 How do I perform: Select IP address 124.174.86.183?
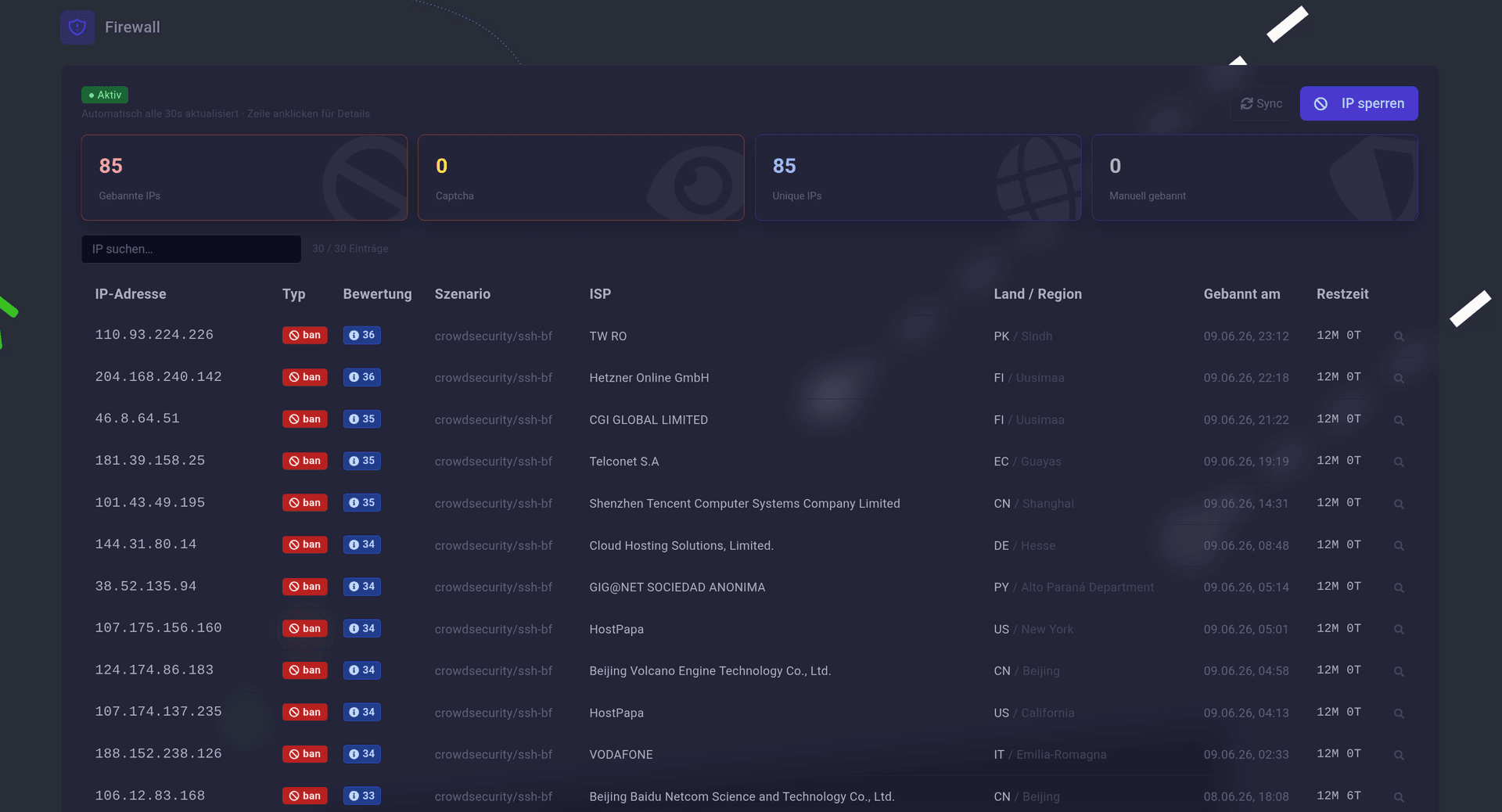click(154, 670)
